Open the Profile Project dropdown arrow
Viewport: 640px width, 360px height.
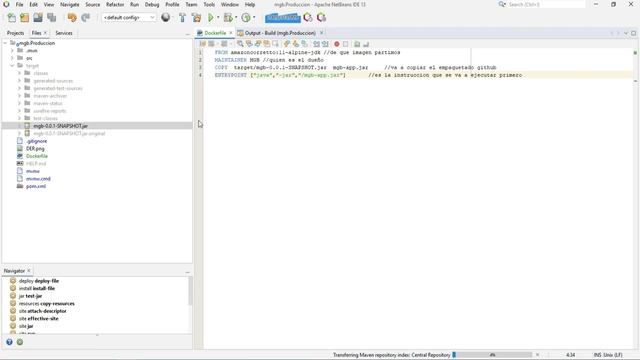click(x=254, y=18)
